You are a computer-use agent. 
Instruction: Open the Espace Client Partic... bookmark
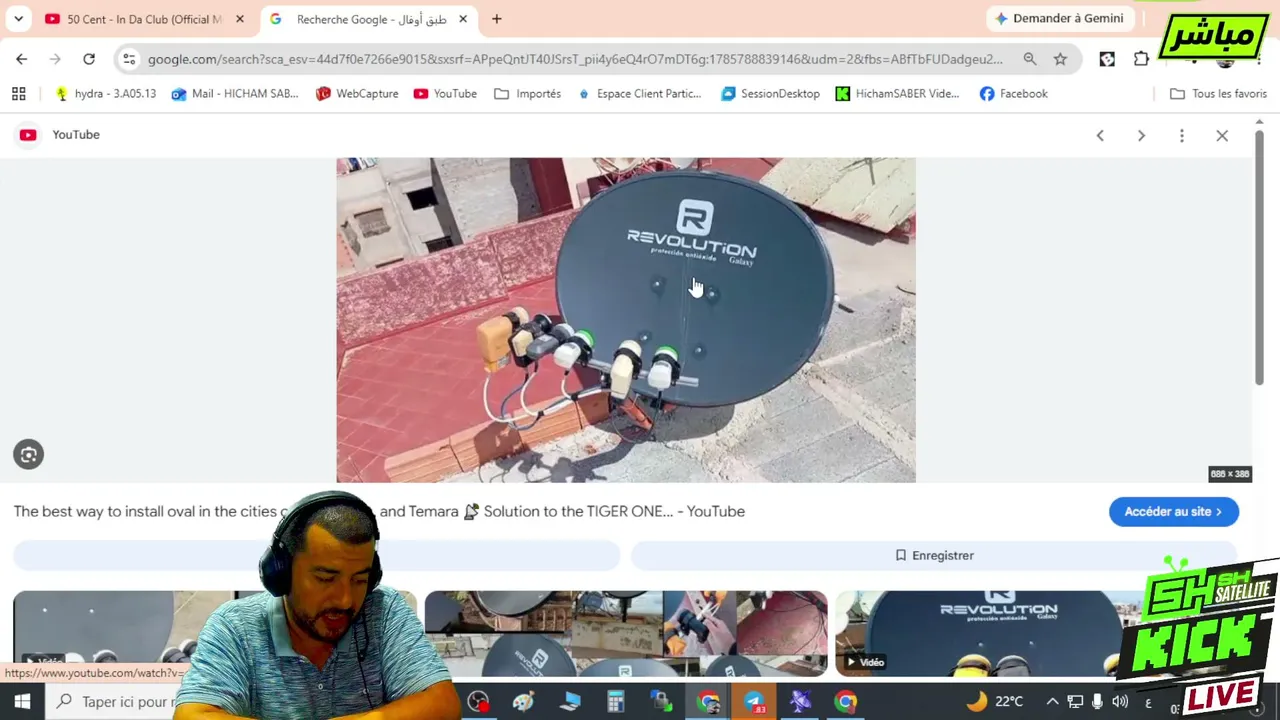tap(640, 94)
